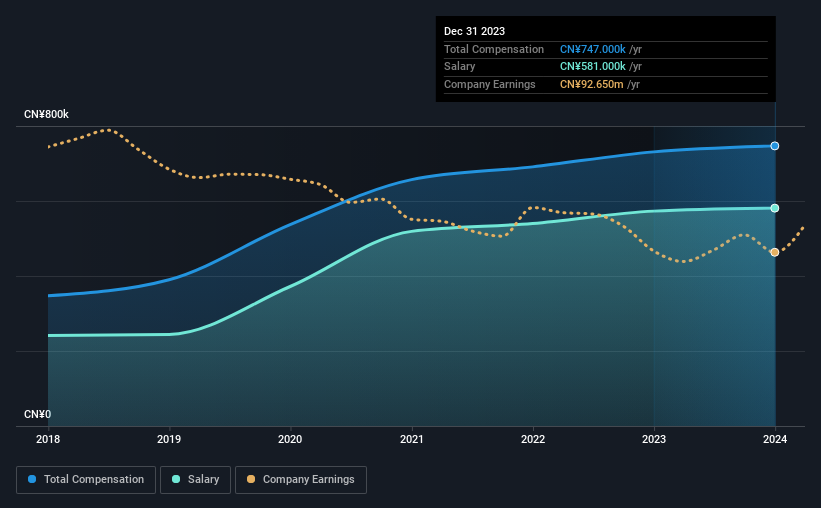
Task: Click the CN¥0 y-axis label
Action: click(38, 415)
